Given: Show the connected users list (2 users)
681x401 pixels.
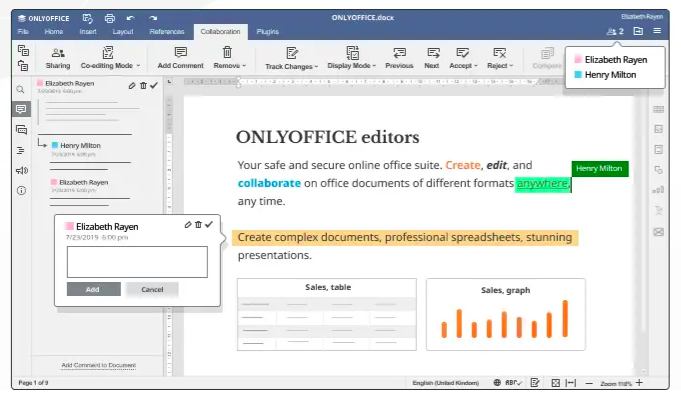Looking at the screenshot, I should tap(615, 31).
